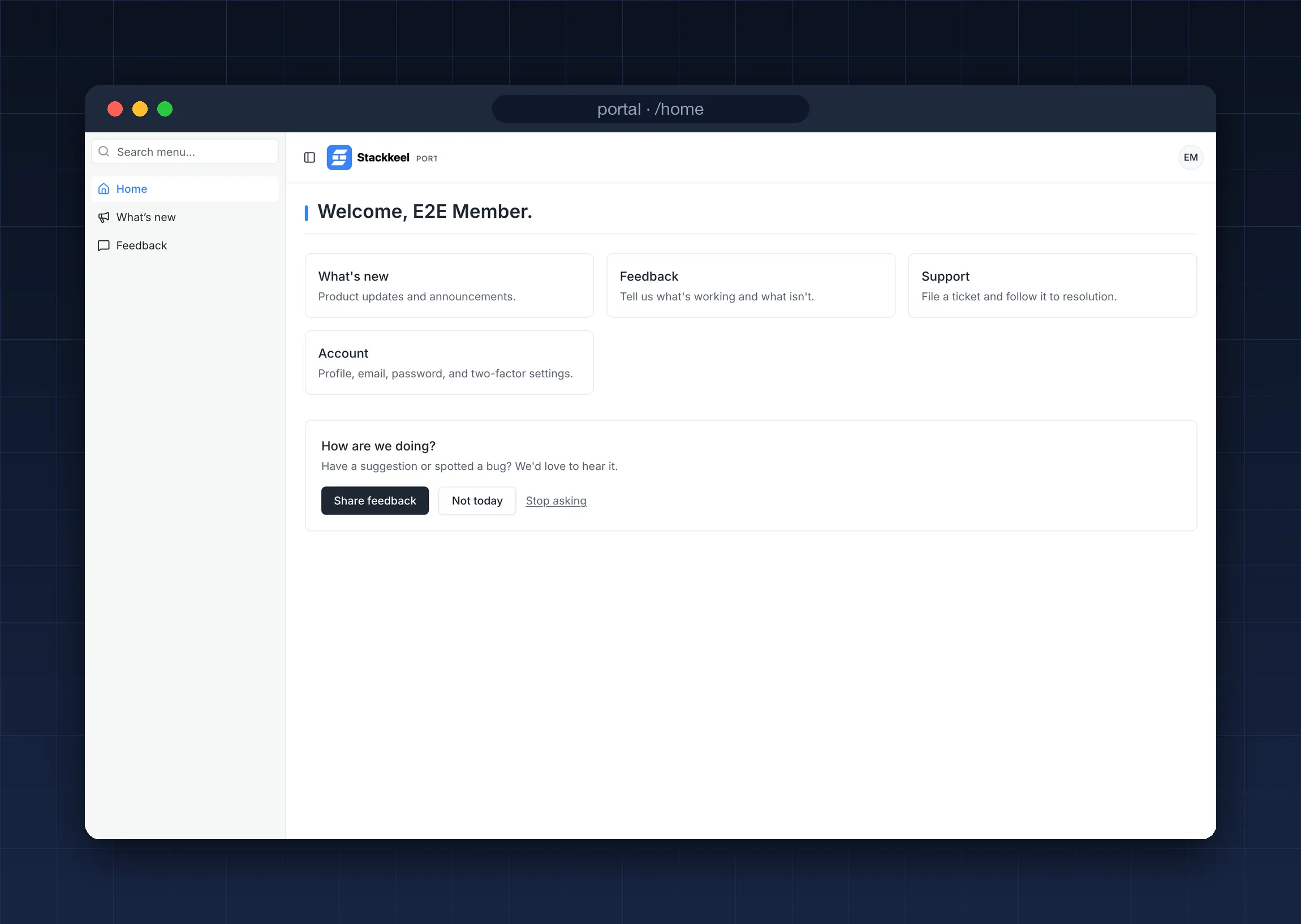1301x924 pixels.
Task: Click the green maximize window button
Action: coord(165,109)
